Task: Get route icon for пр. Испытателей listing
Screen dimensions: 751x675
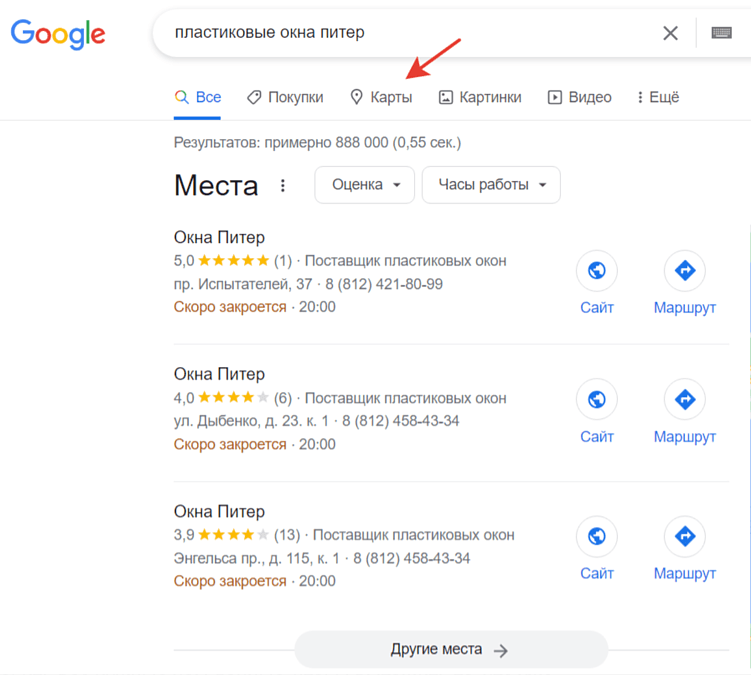Action: point(685,270)
